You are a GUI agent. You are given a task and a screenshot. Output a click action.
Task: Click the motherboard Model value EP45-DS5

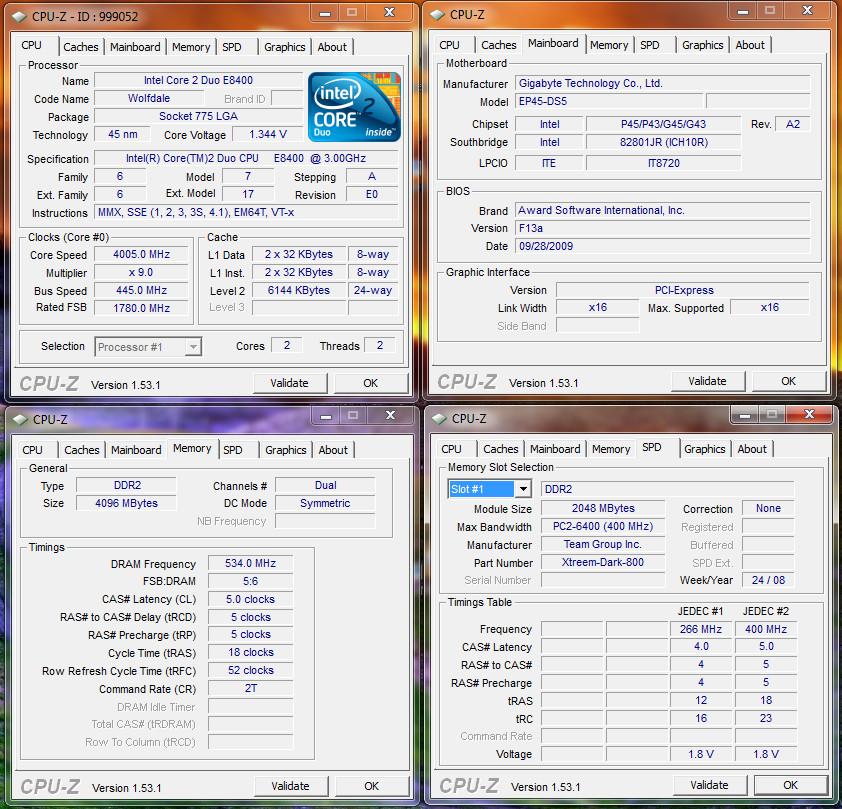point(608,101)
